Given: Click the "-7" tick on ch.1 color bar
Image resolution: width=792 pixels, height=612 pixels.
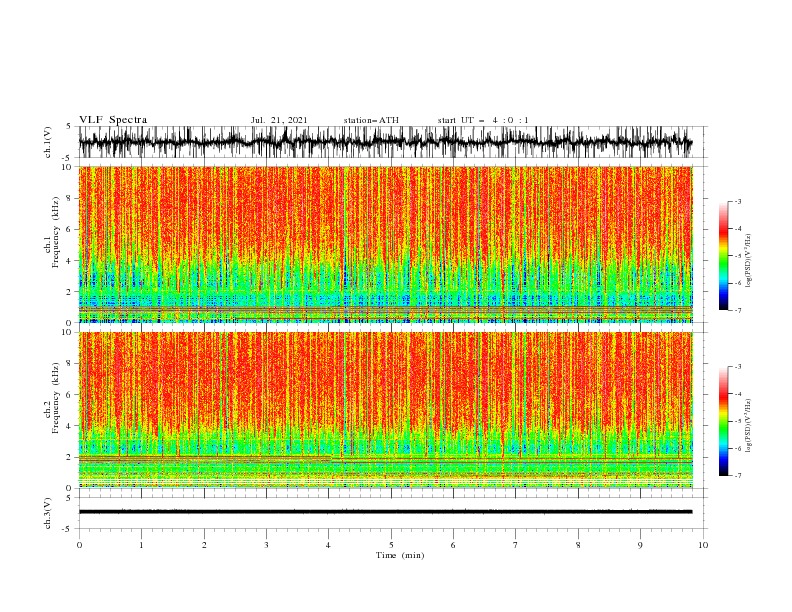Looking at the screenshot, I should [738, 310].
